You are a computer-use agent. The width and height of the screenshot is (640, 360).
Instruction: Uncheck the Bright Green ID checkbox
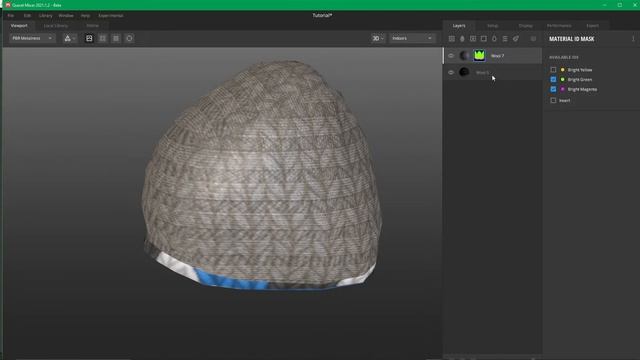coord(553,79)
